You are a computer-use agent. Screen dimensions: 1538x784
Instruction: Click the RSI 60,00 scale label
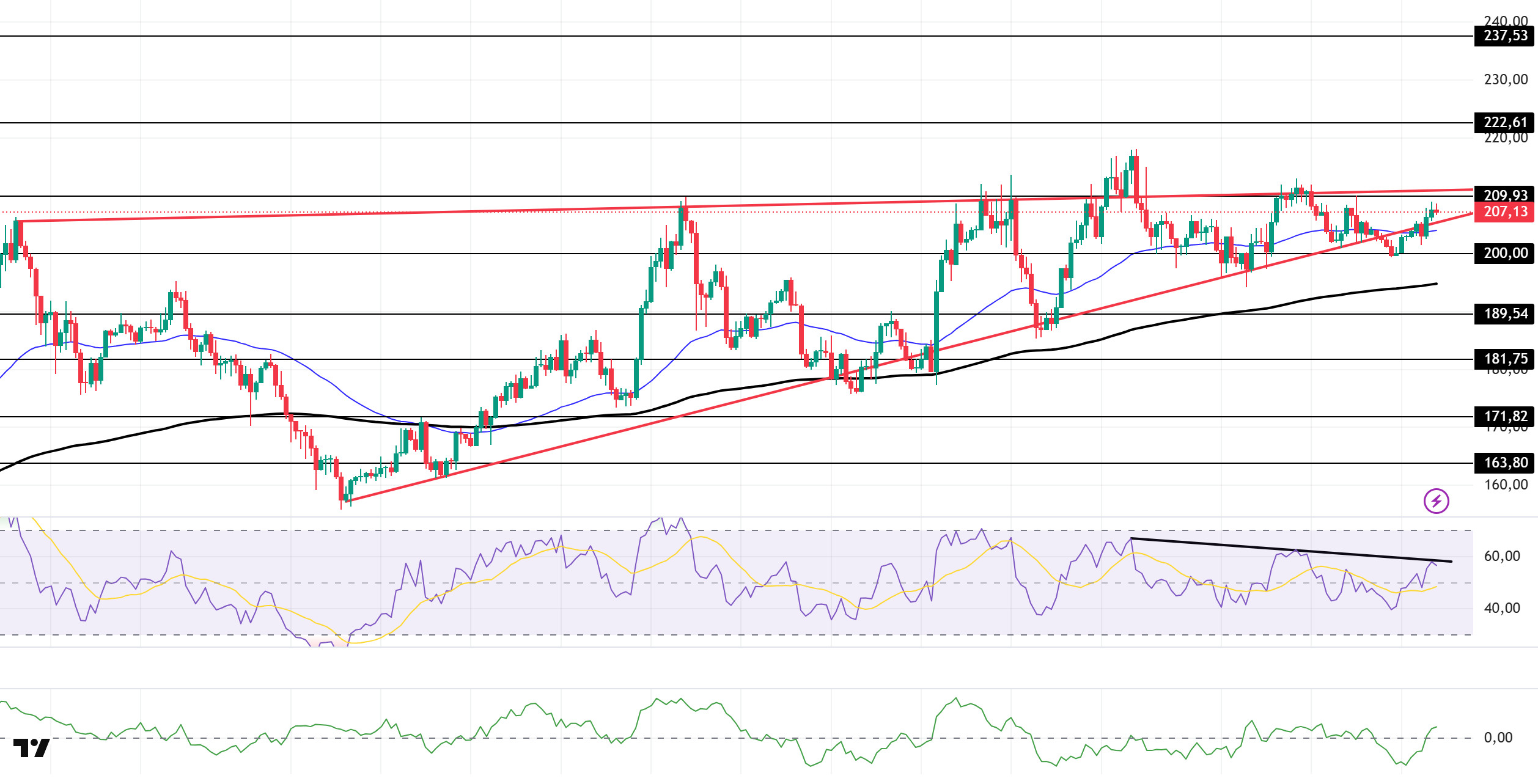1502,557
